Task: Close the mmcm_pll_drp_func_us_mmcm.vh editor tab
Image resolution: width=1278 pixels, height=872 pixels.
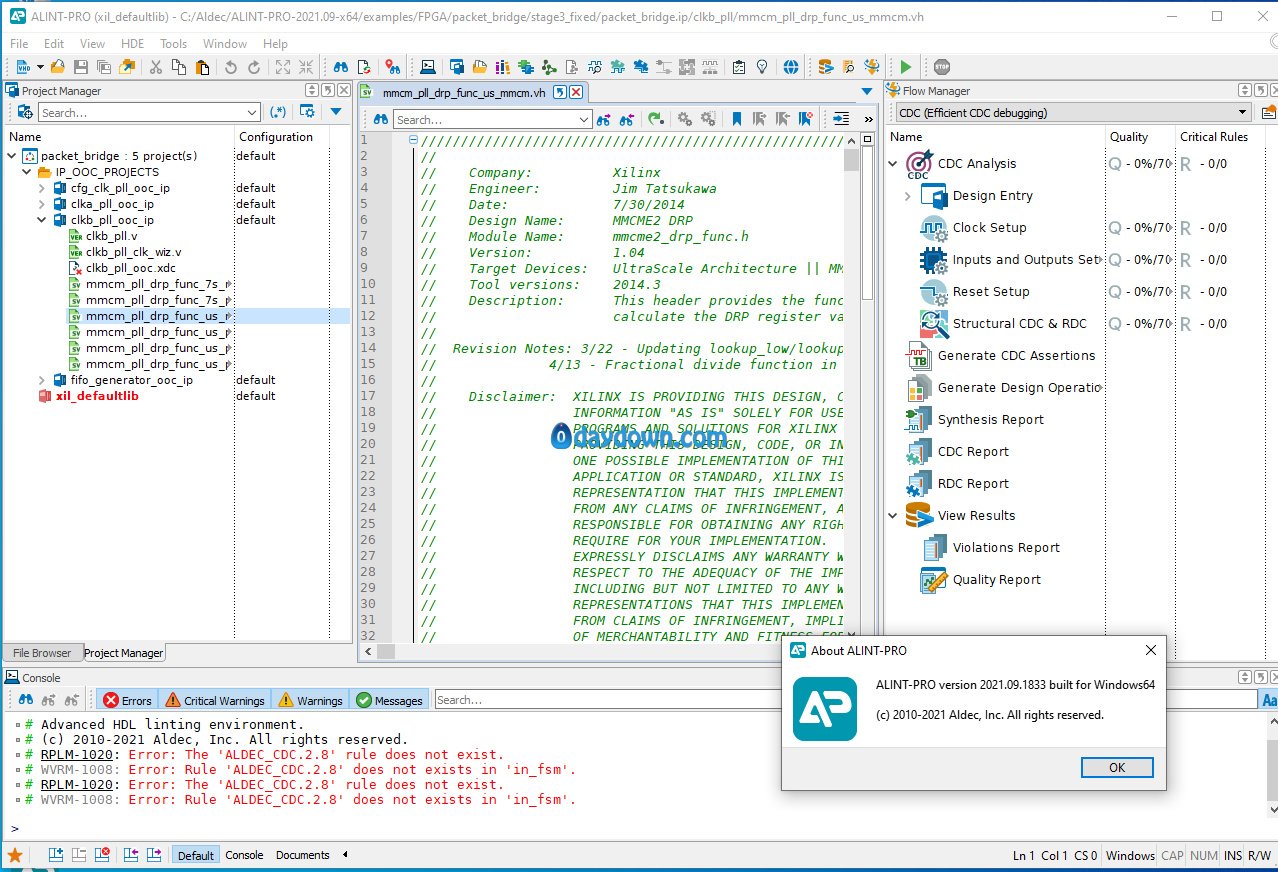Action: coord(576,92)
